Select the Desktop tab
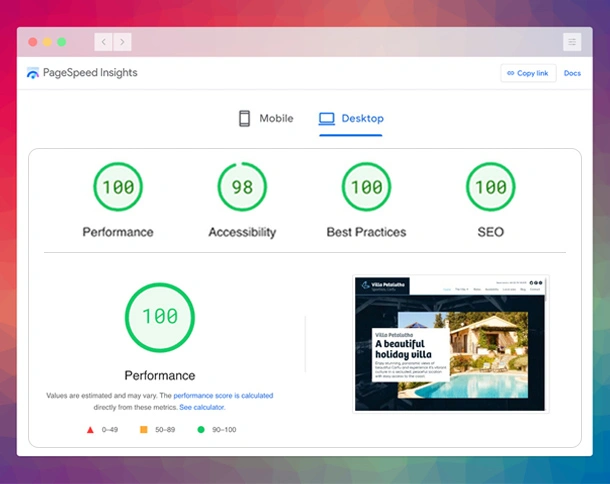Viewport: 610px width, 484px height. point(351,119)
